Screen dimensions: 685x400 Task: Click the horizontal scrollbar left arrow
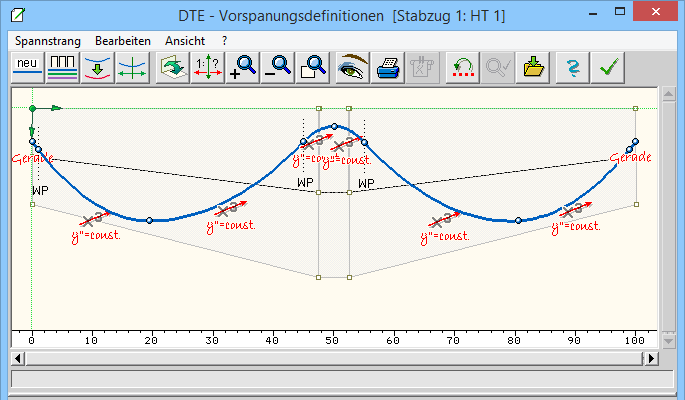(17, 358)
